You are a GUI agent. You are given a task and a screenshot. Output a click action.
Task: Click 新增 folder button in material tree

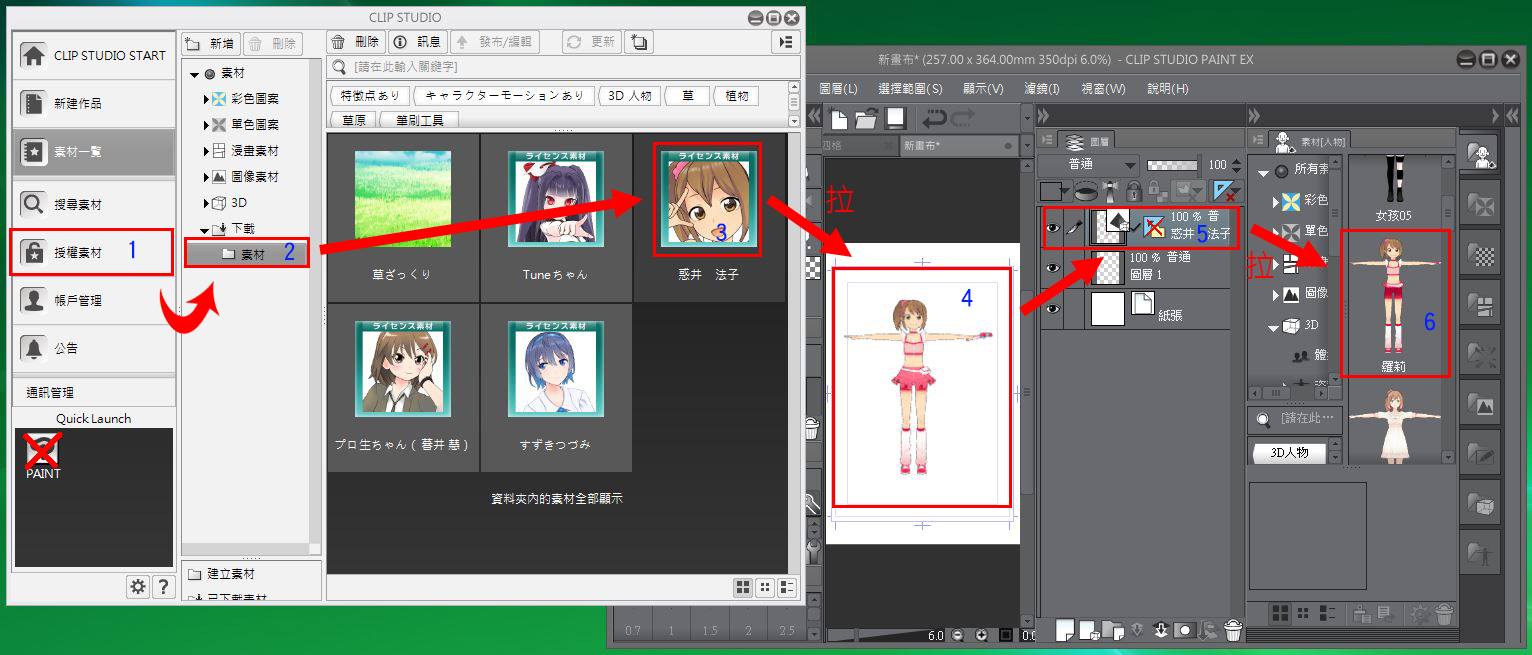coord(211,43)
